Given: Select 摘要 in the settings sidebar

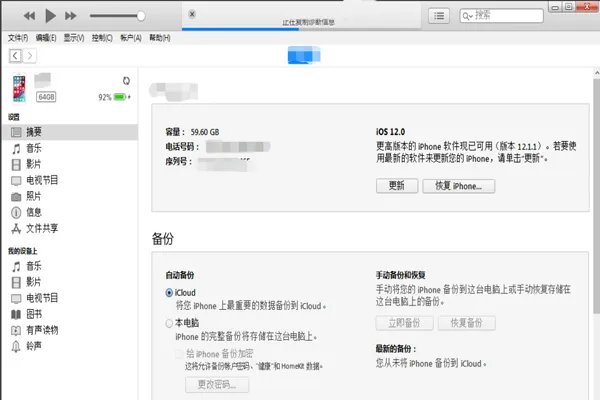Looking at the screenshot, I should [70, 132].
